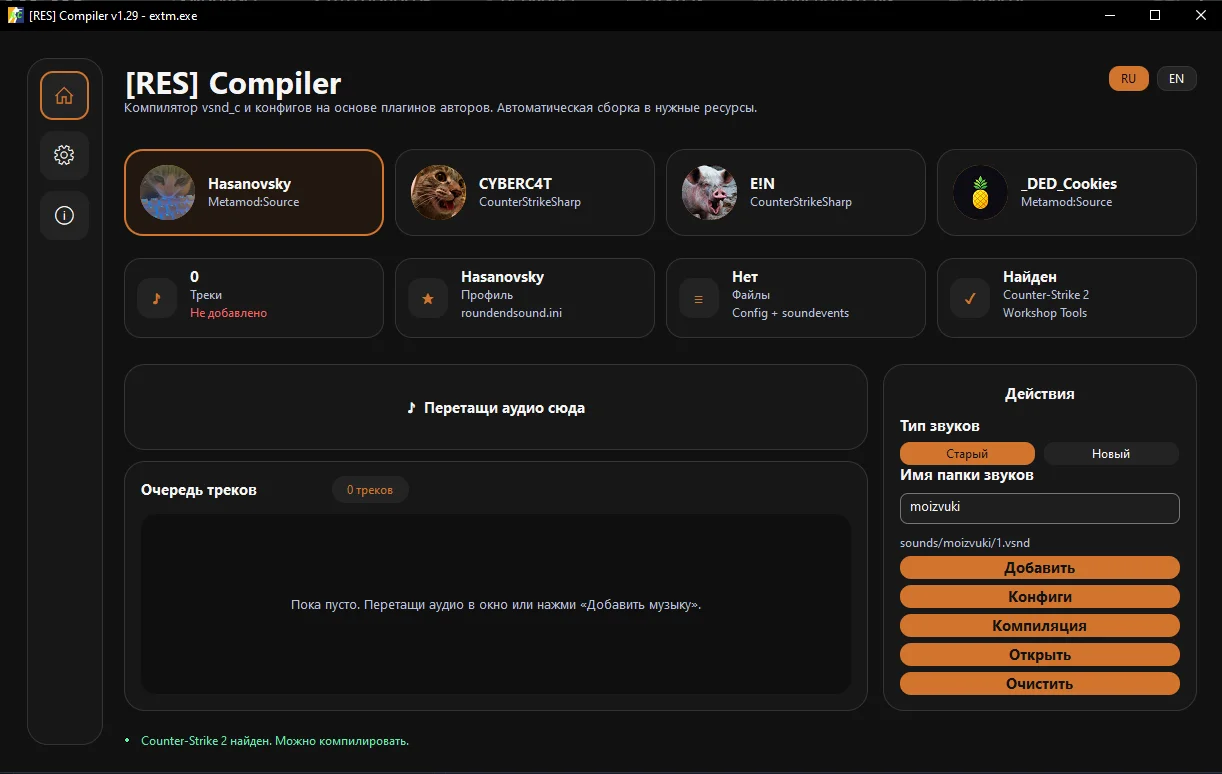Image resolution: width=1222 pixels, height=774 pixels.
Task: Open the Info icon in sidebar
Action: [64, 215]
